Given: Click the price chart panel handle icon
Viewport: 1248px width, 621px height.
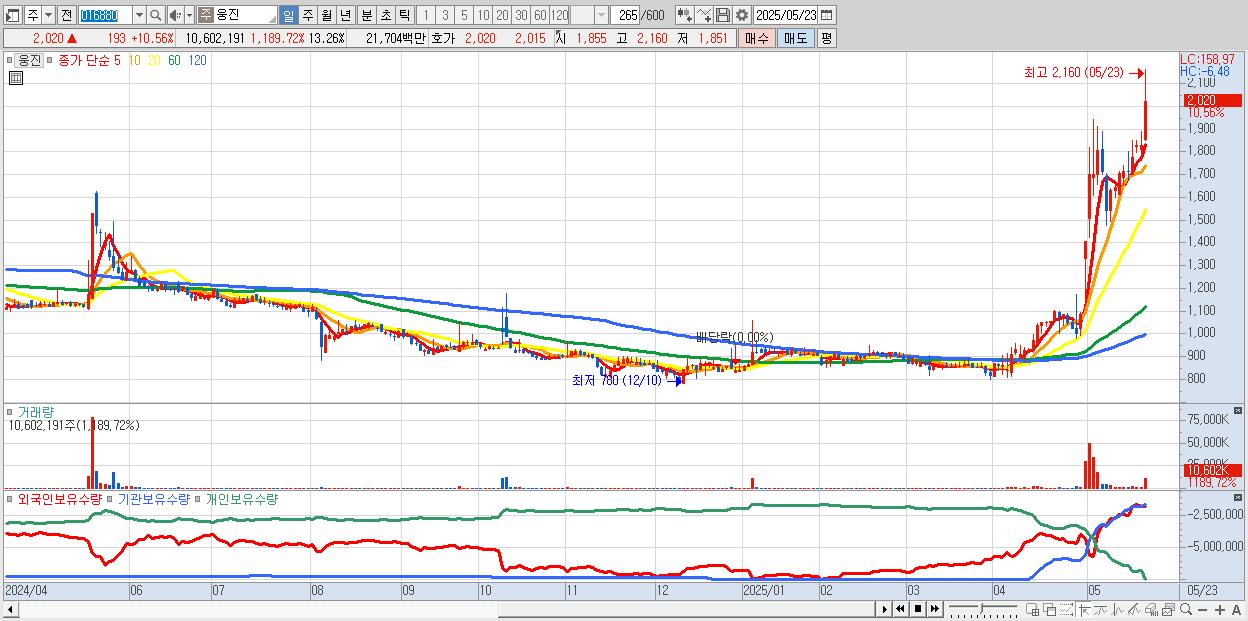Looking at the screenshot, I should coord(10,60).
